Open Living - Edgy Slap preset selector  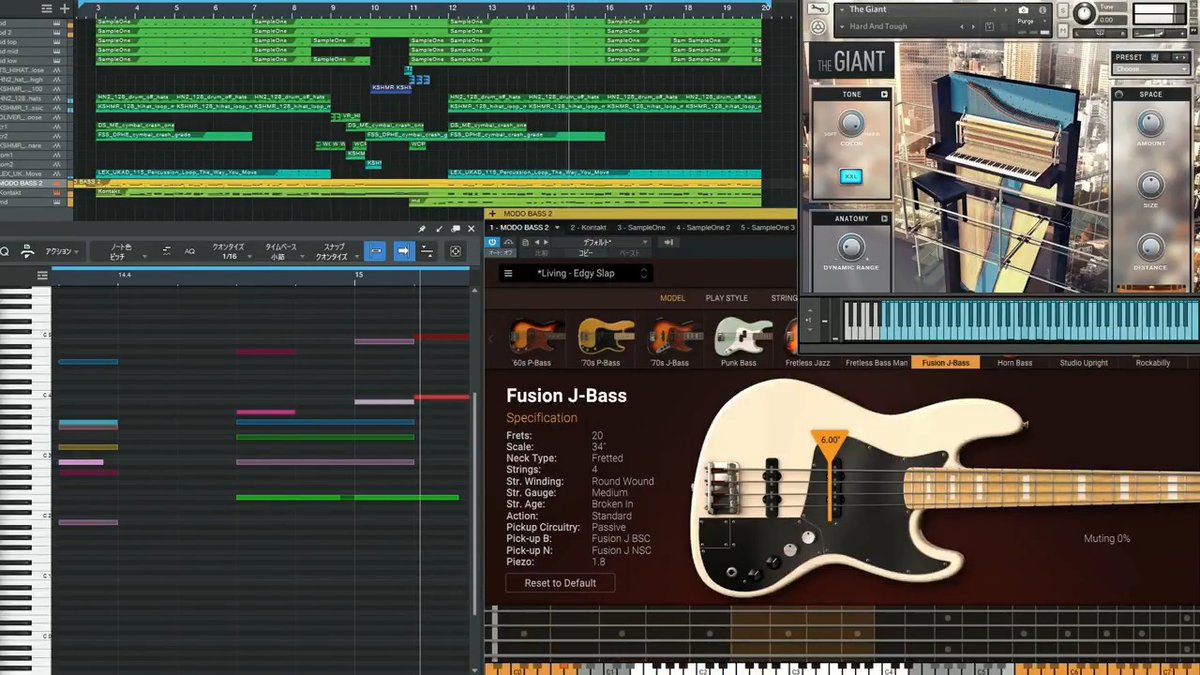pyautogui.click(x=576, y=273)
